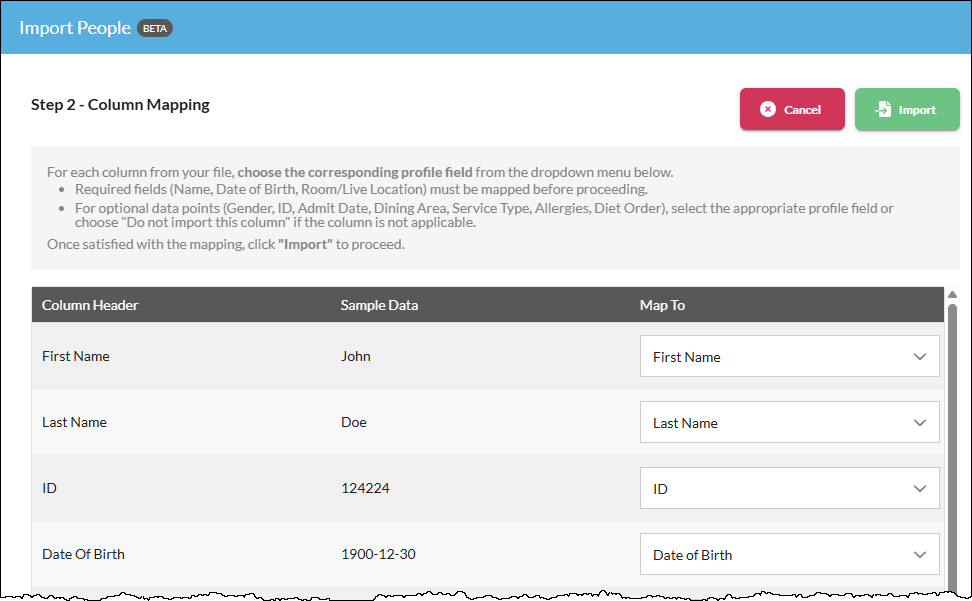972x601 pixels.
Task: Open the ID mapping dropdown
Action: (789, 488)
